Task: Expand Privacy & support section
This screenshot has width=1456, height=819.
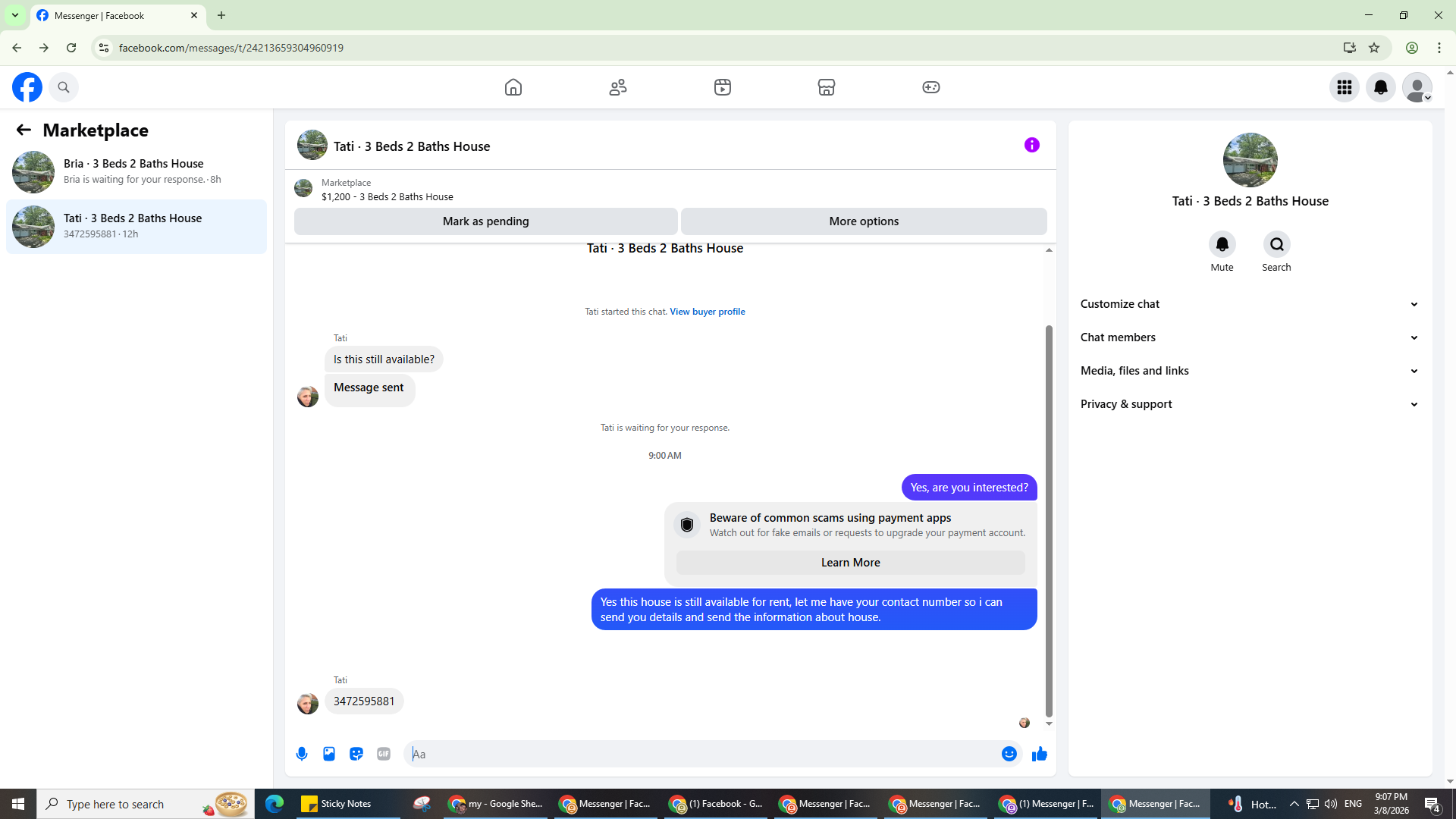Action: point(1249,404)
